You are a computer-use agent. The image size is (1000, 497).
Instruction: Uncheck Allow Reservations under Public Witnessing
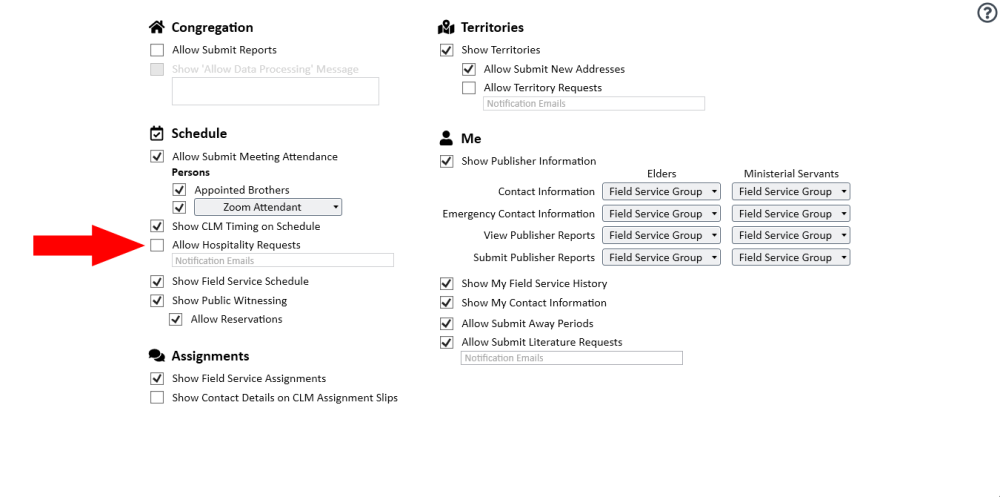pos(176,320)
